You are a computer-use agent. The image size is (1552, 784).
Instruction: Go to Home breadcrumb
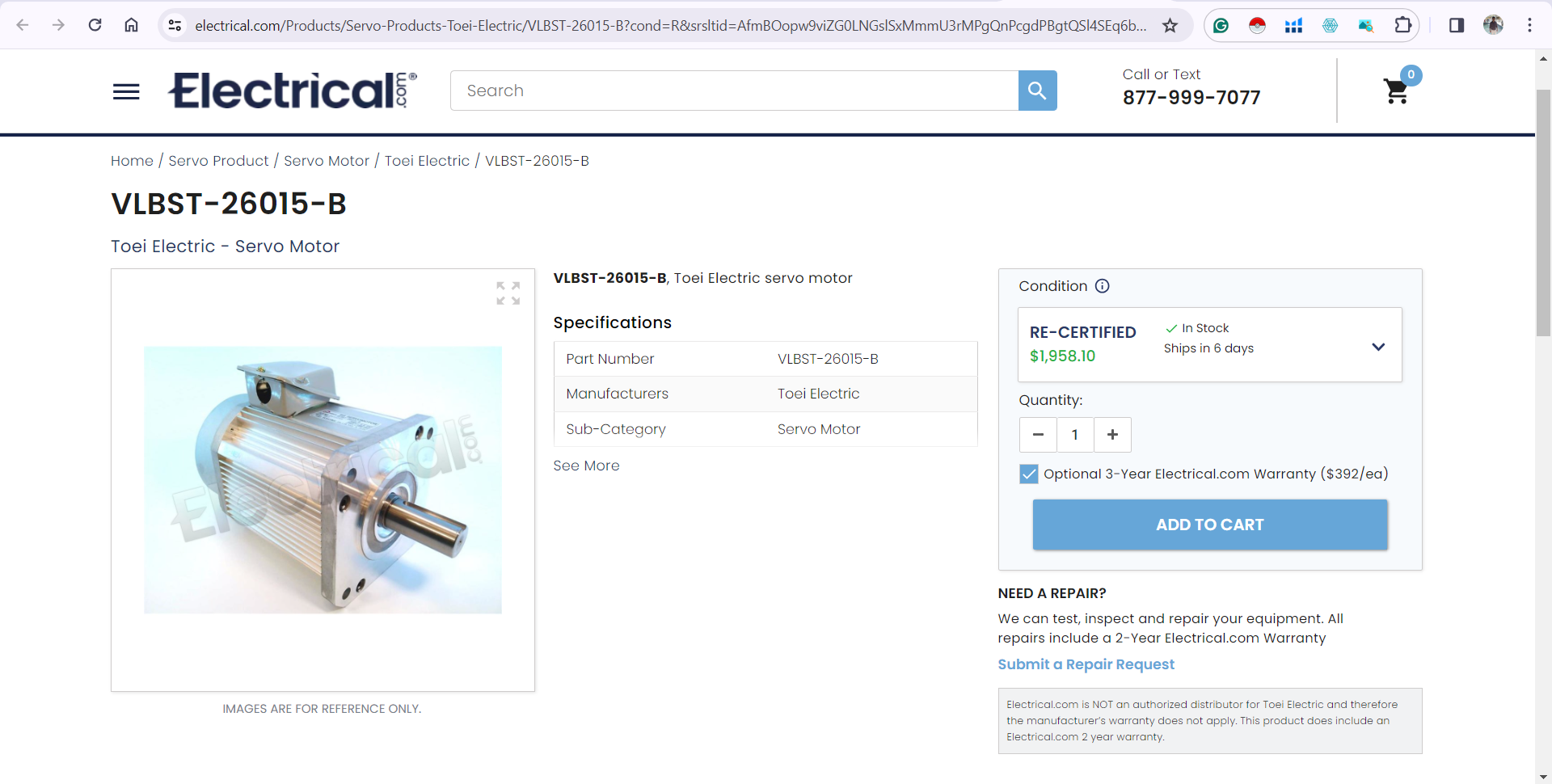[x=132, y=161]
